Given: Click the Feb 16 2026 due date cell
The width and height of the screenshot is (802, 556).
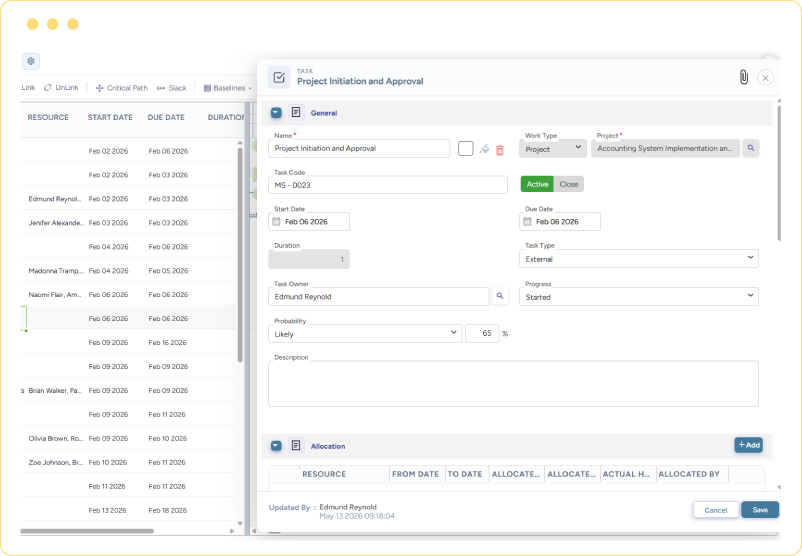Looking at the screenshot, I should [167, 343].
